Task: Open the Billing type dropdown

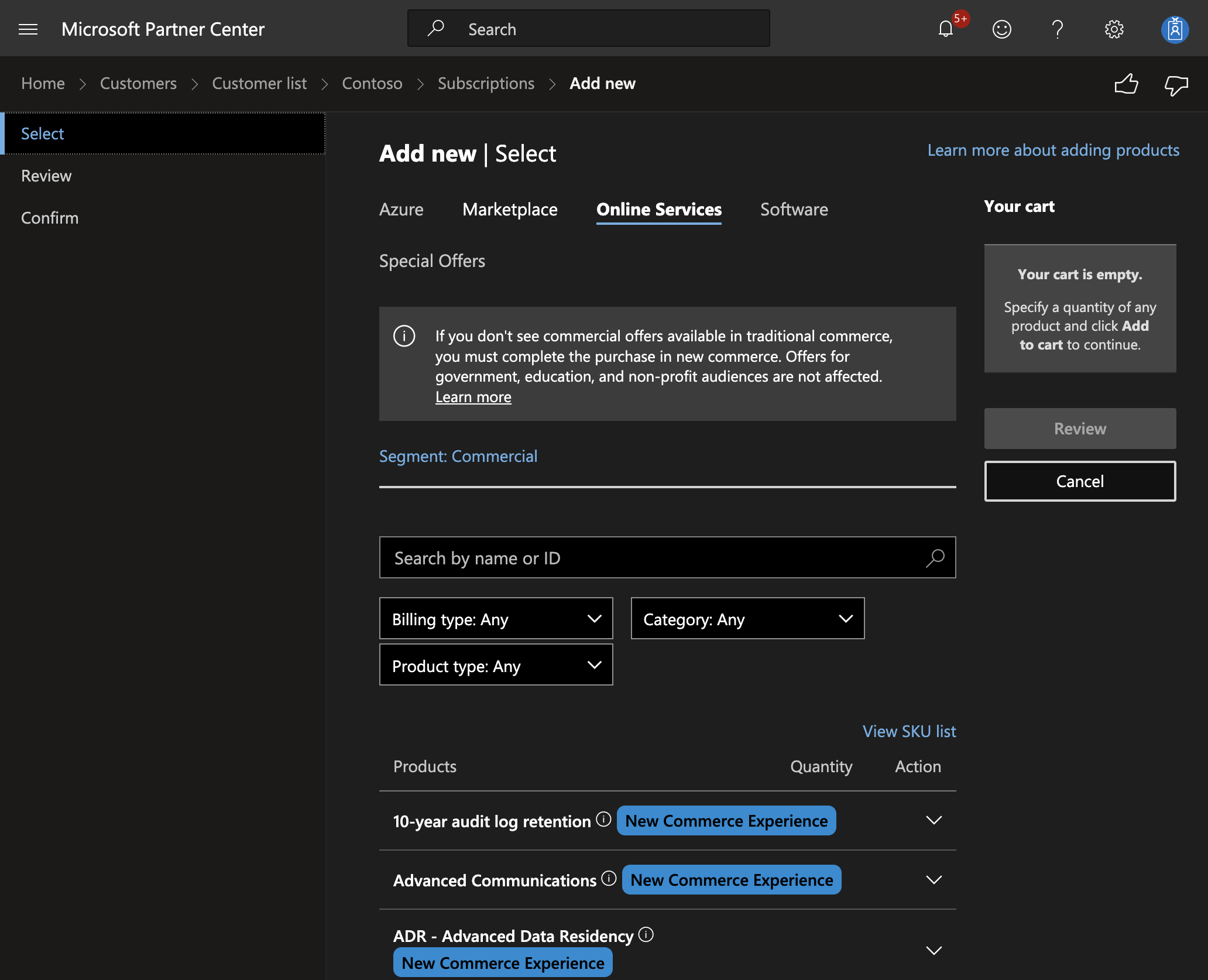Action: click(496, 618)
